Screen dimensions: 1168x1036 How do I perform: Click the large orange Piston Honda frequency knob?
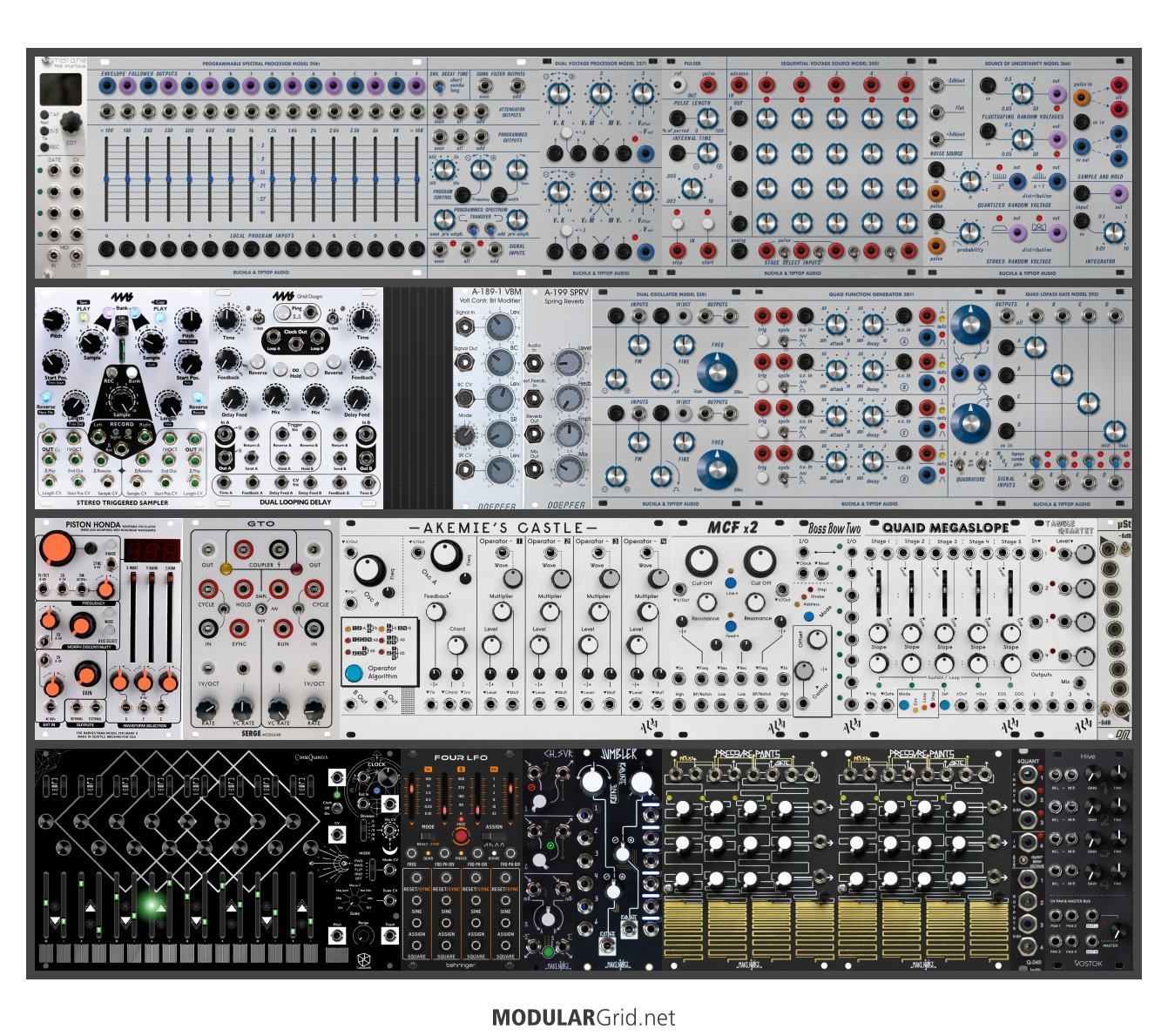57,548
